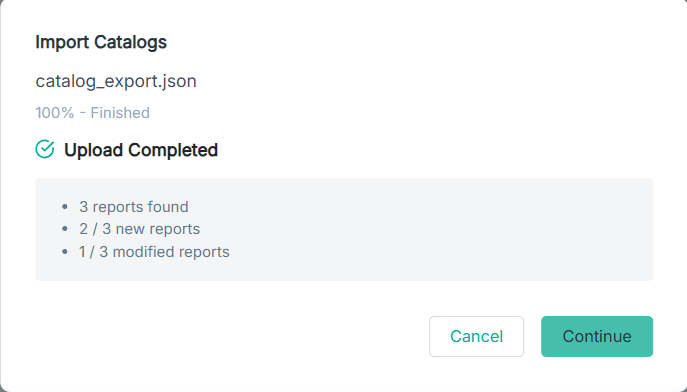Image resolution: width=687 pixels, height=392 pixels.
Task: Click the word Catalogs in the dialog title
Action: pyautogui.click(x=130, y=42)
